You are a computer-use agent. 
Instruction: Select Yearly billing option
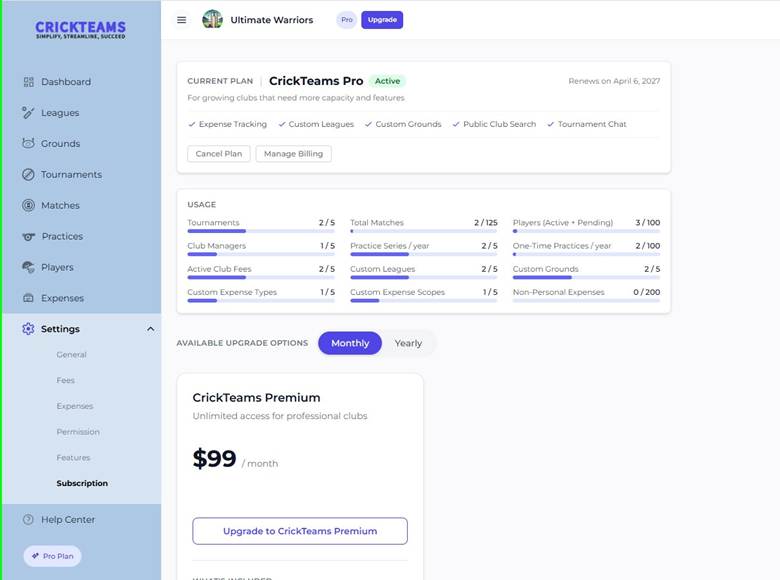408,343
